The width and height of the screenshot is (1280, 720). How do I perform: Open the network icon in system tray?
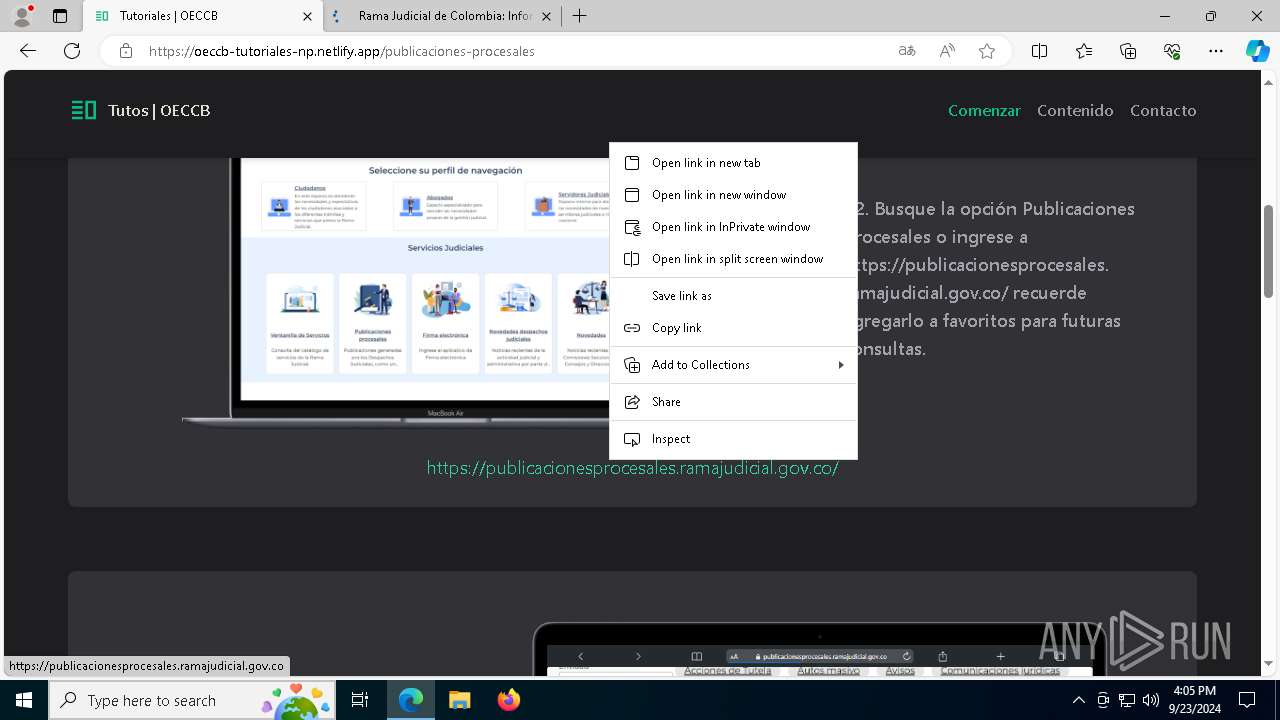coord(1127,700)
